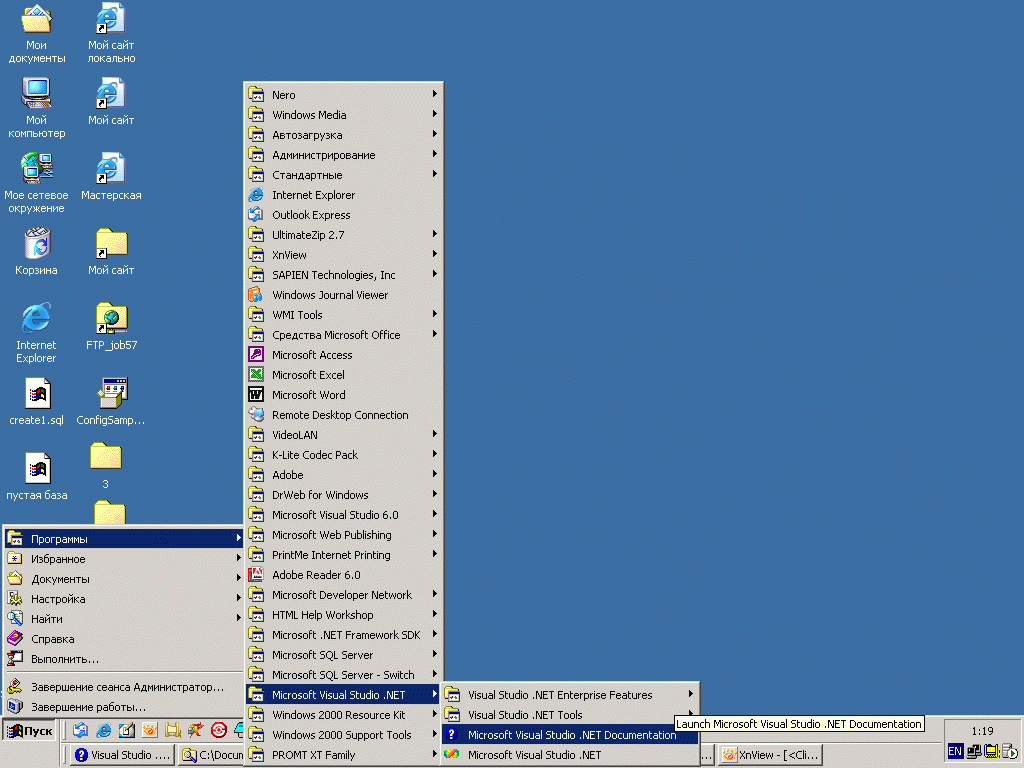Viewport: 1024px width, 768px height.
Task: Select the ConfigSamp... desktop icon
Action: click(111, 402)
